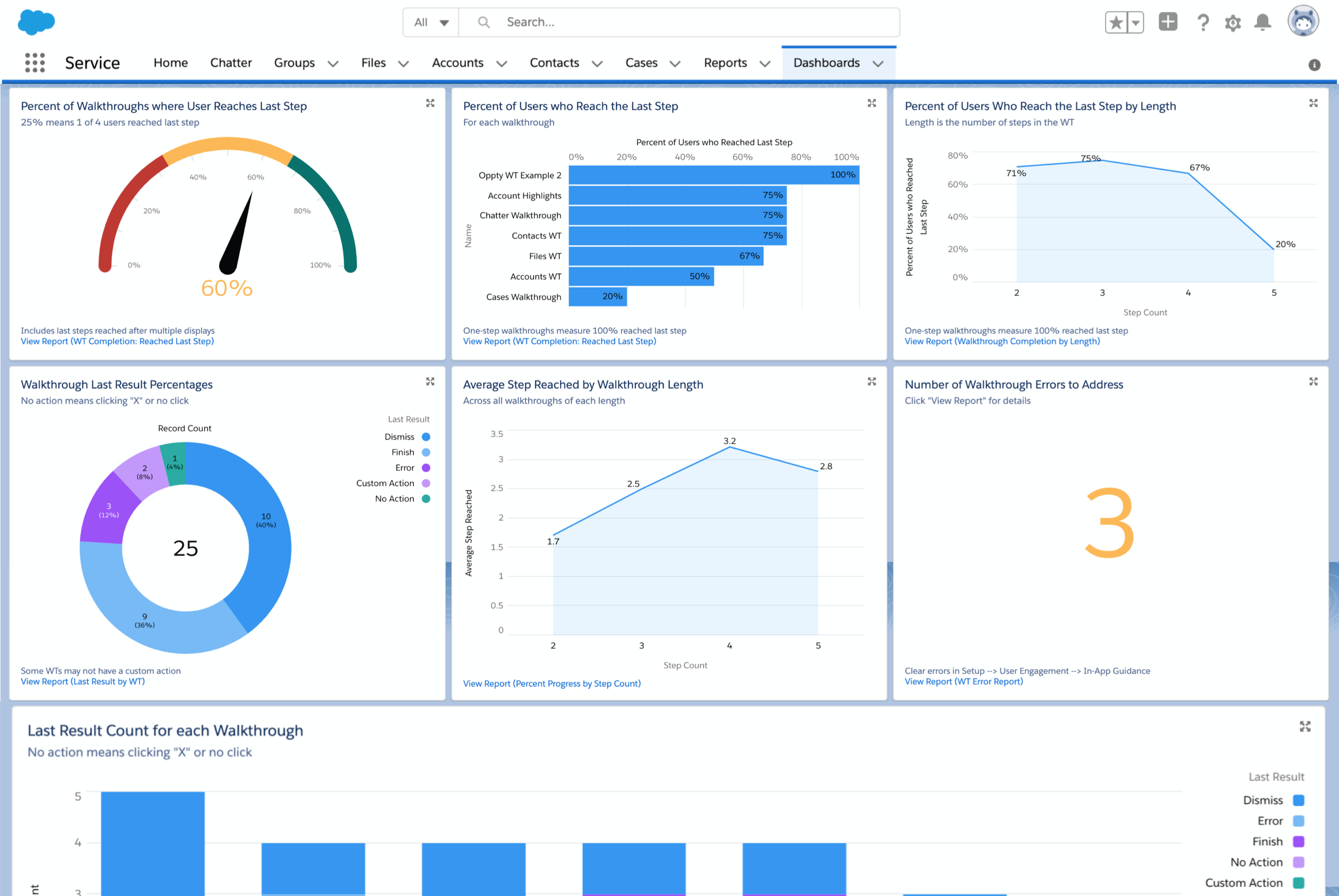The width and height of the screenshot is (1339, 896).
Task: Open the App Launcher grid icon
Action: coord(34,62)
